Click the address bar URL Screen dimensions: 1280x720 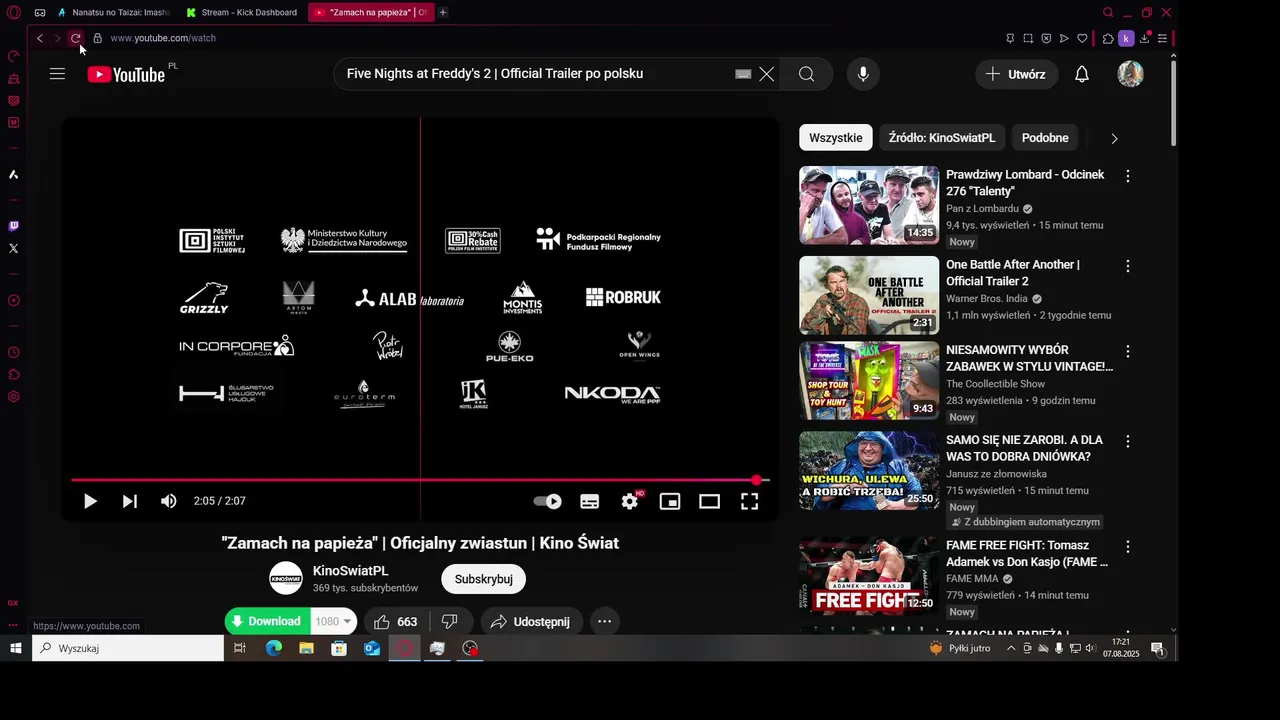163,38
